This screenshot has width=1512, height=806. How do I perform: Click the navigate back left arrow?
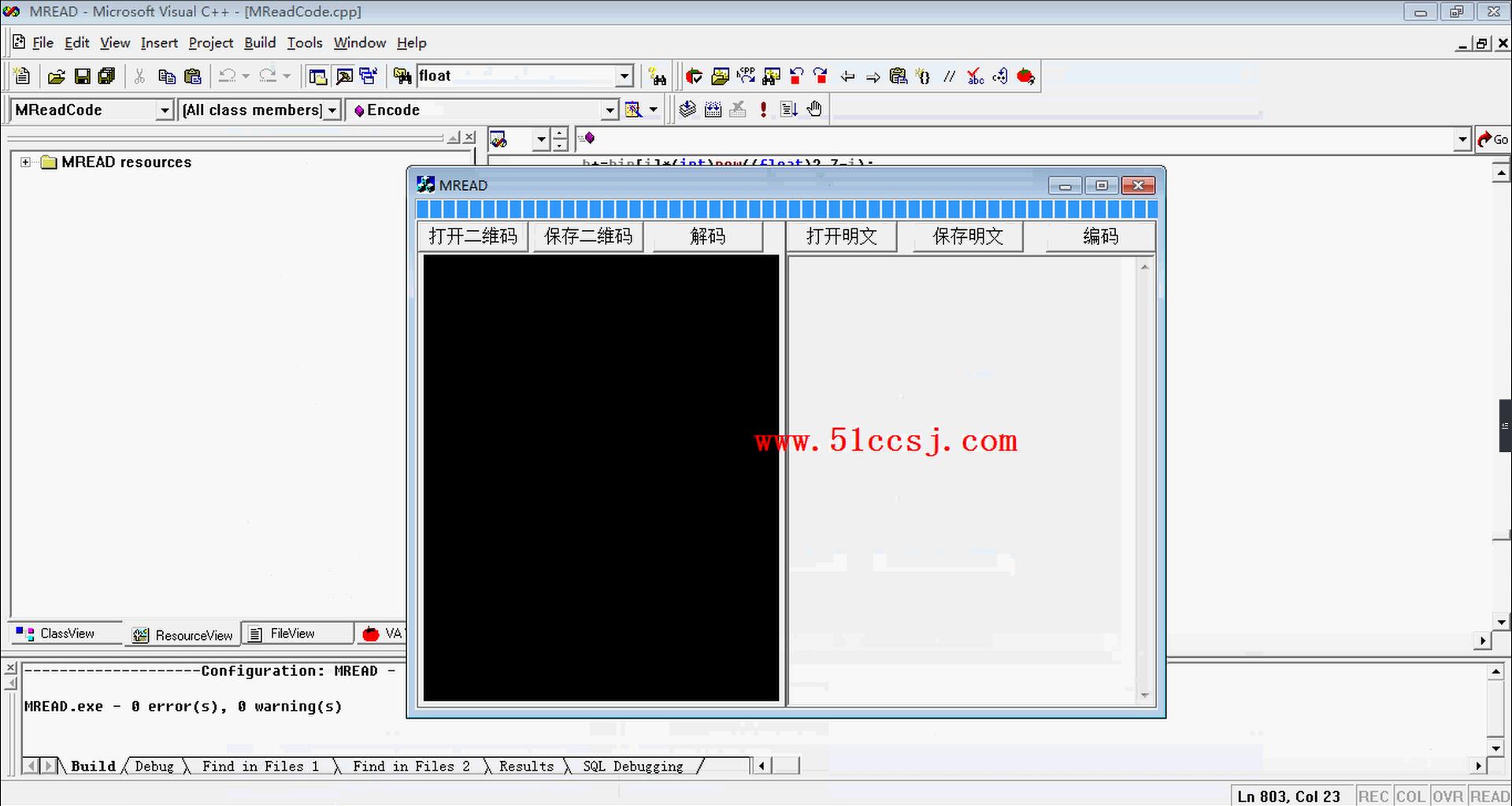(x=847, y=76)
